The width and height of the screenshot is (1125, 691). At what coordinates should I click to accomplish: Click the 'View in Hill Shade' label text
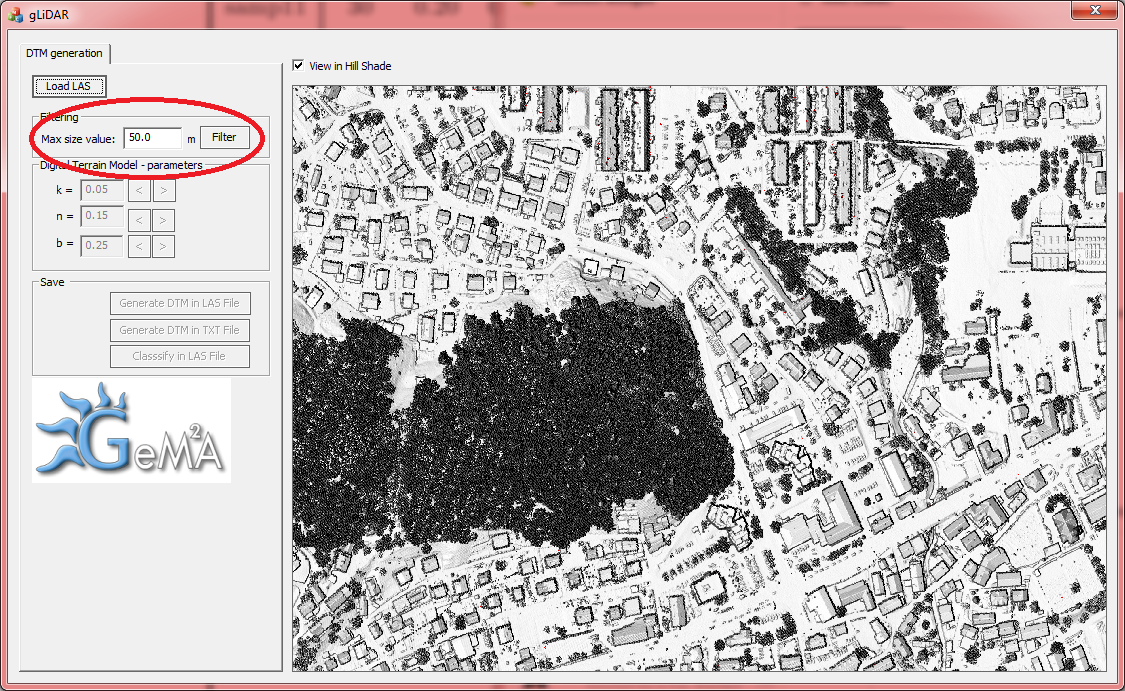click(x=350, y=66)
